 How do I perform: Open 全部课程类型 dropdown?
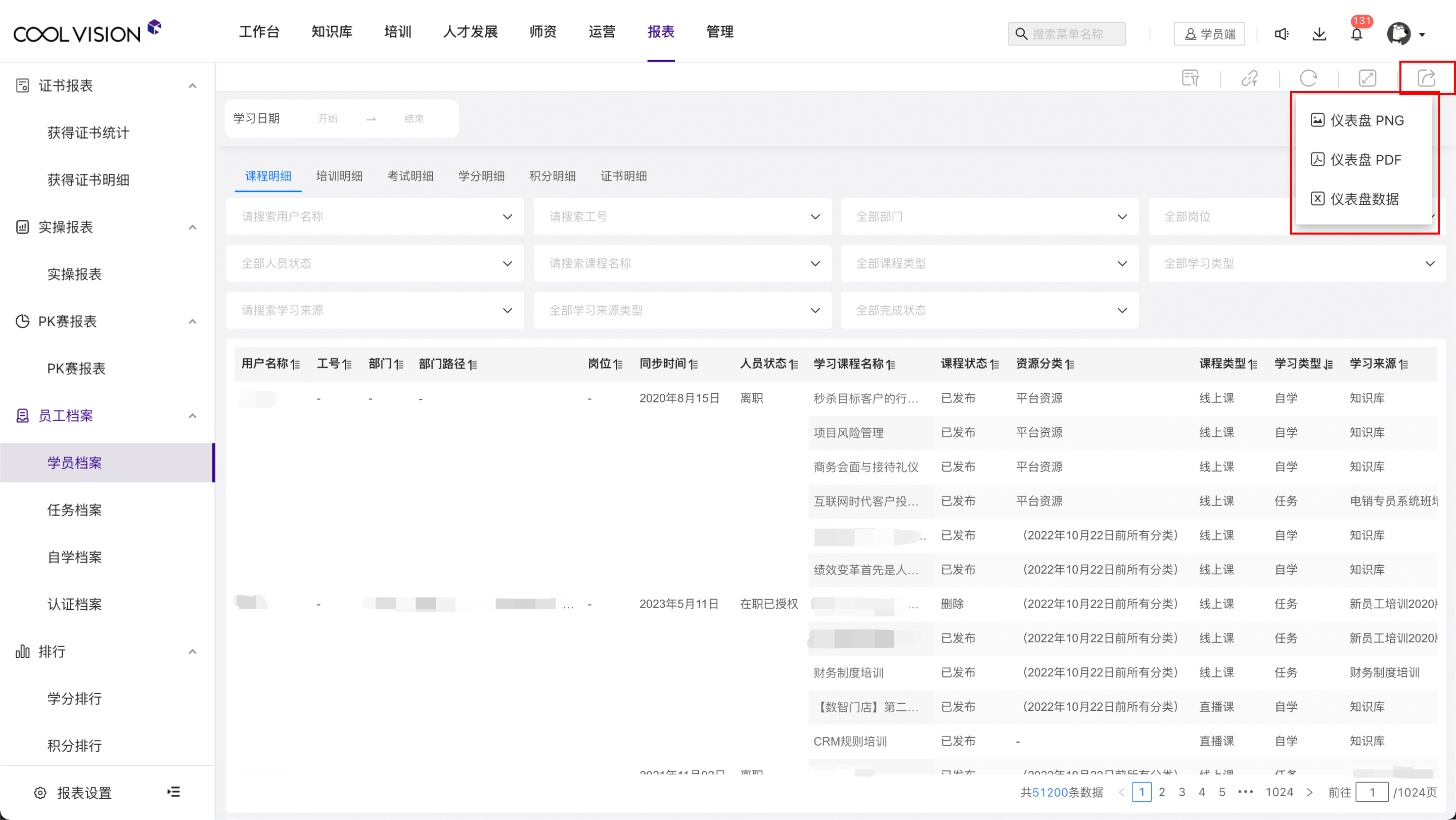[x=990, y=263]
